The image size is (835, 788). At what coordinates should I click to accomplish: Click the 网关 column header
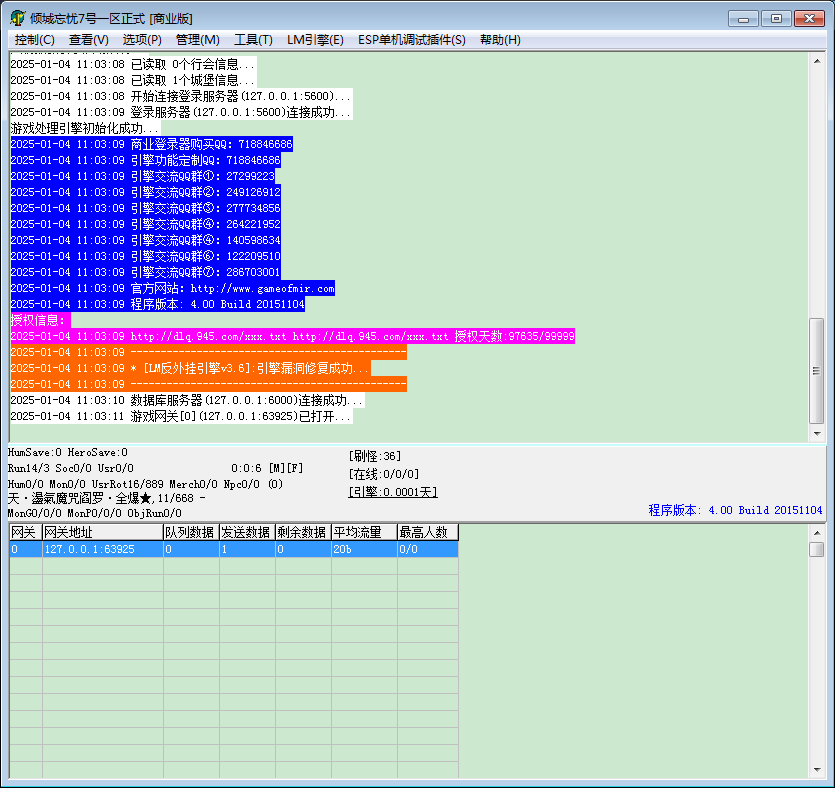point(26,532)
